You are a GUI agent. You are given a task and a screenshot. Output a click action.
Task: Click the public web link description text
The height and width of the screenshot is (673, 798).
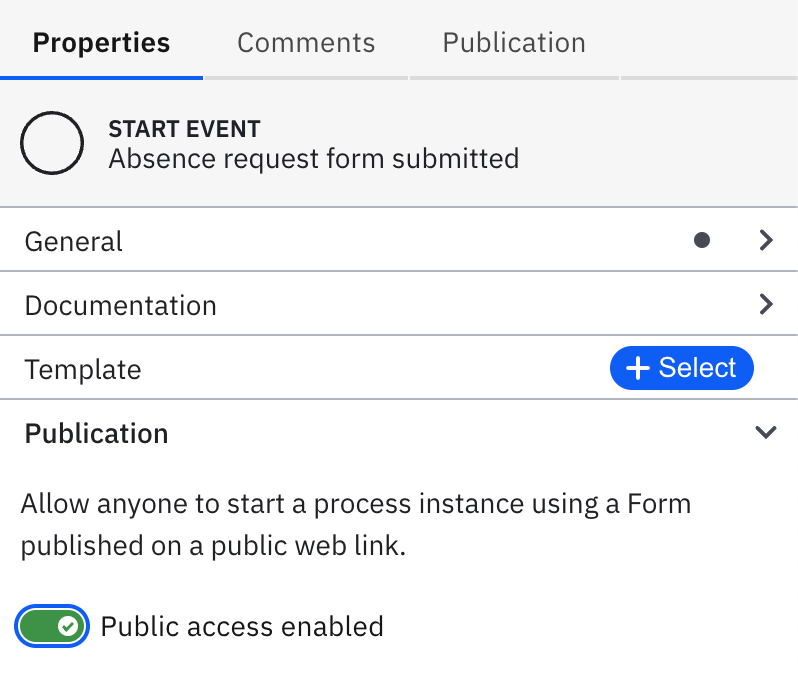point(356,525)
